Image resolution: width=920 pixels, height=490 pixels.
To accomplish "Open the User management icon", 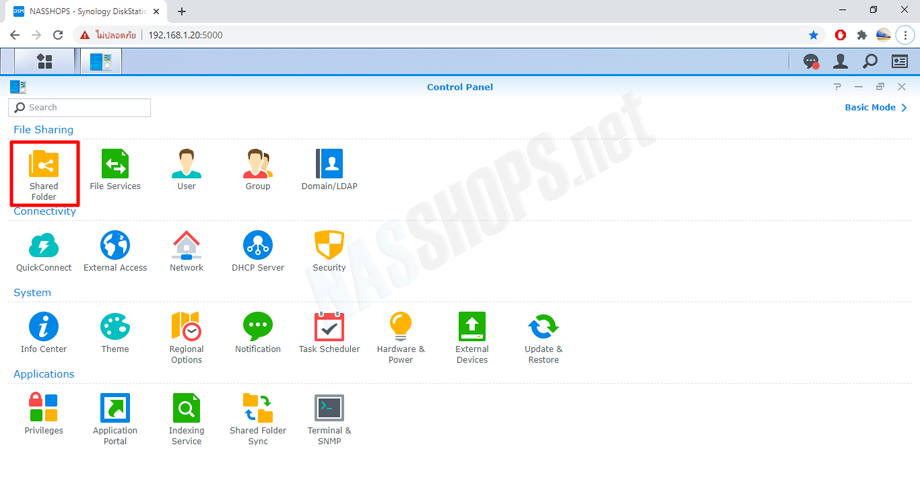I will point(187,170).
